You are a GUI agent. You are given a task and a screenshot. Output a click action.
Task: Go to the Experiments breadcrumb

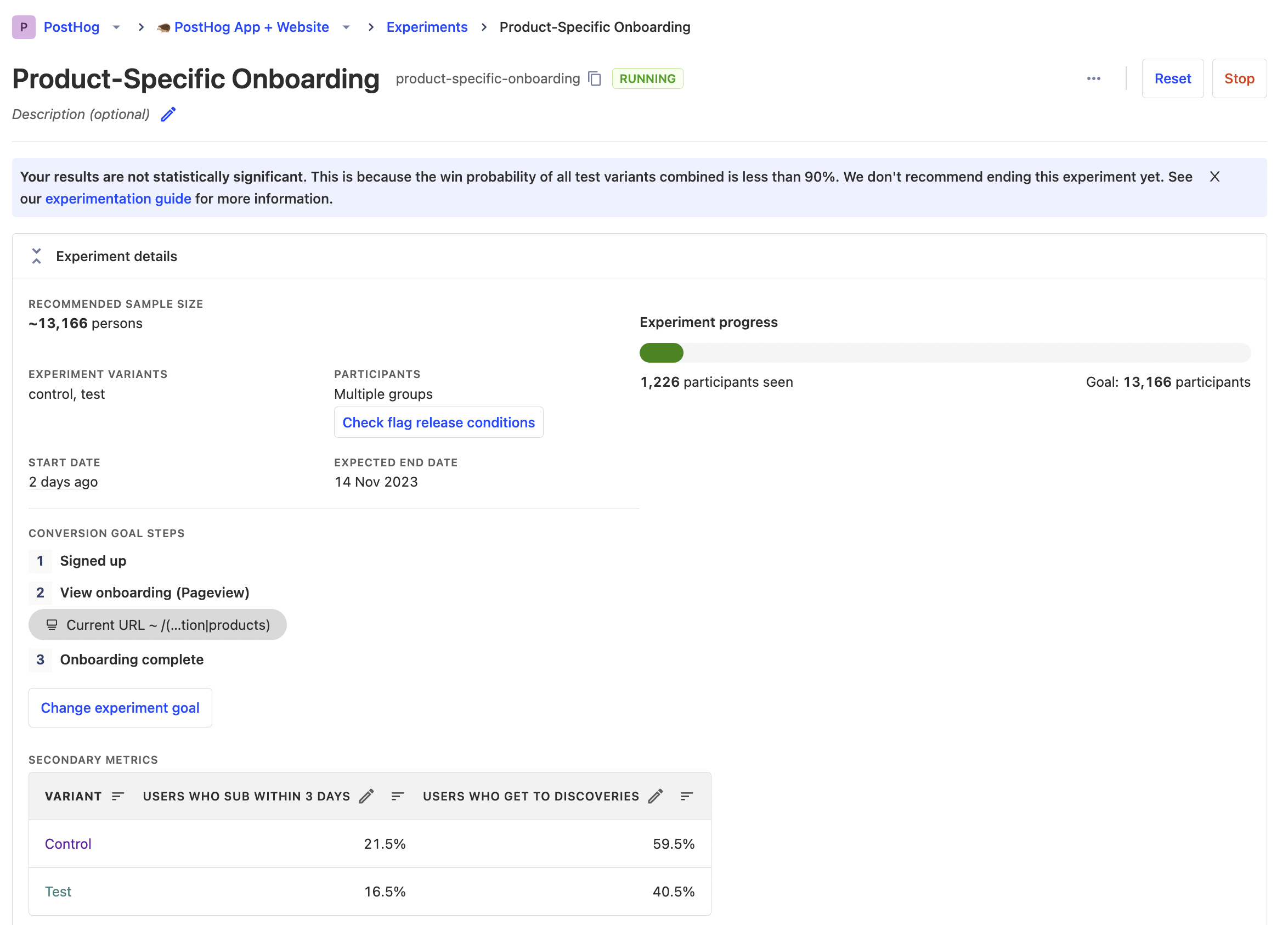[x=426, y=27]
